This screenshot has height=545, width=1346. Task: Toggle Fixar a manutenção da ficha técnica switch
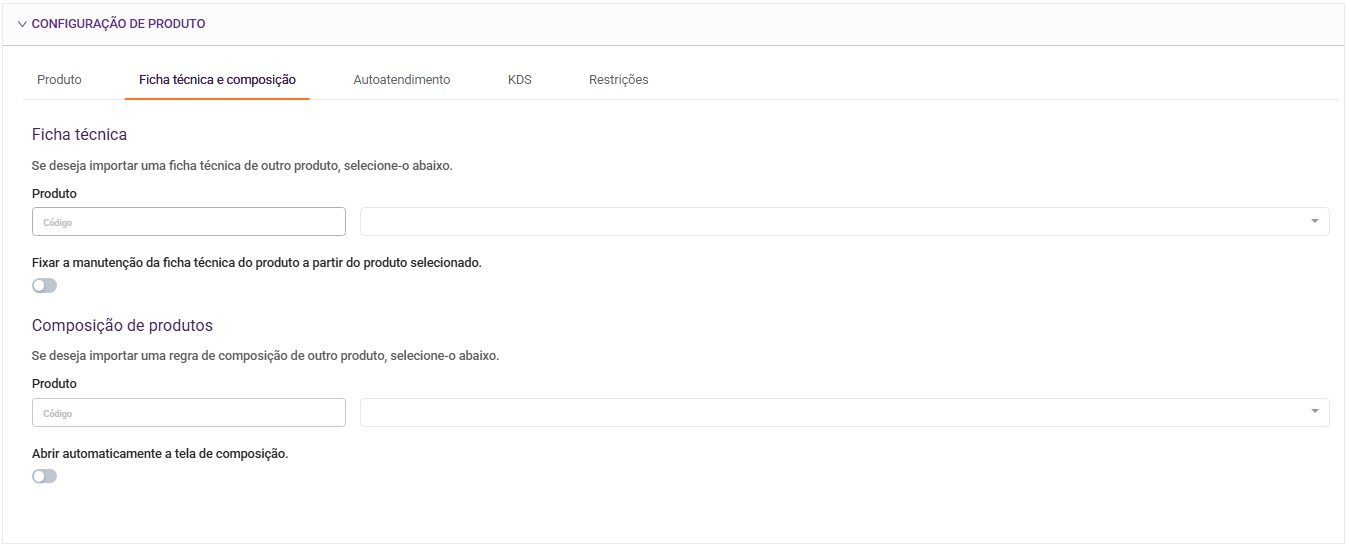click(x=45, y=286)
